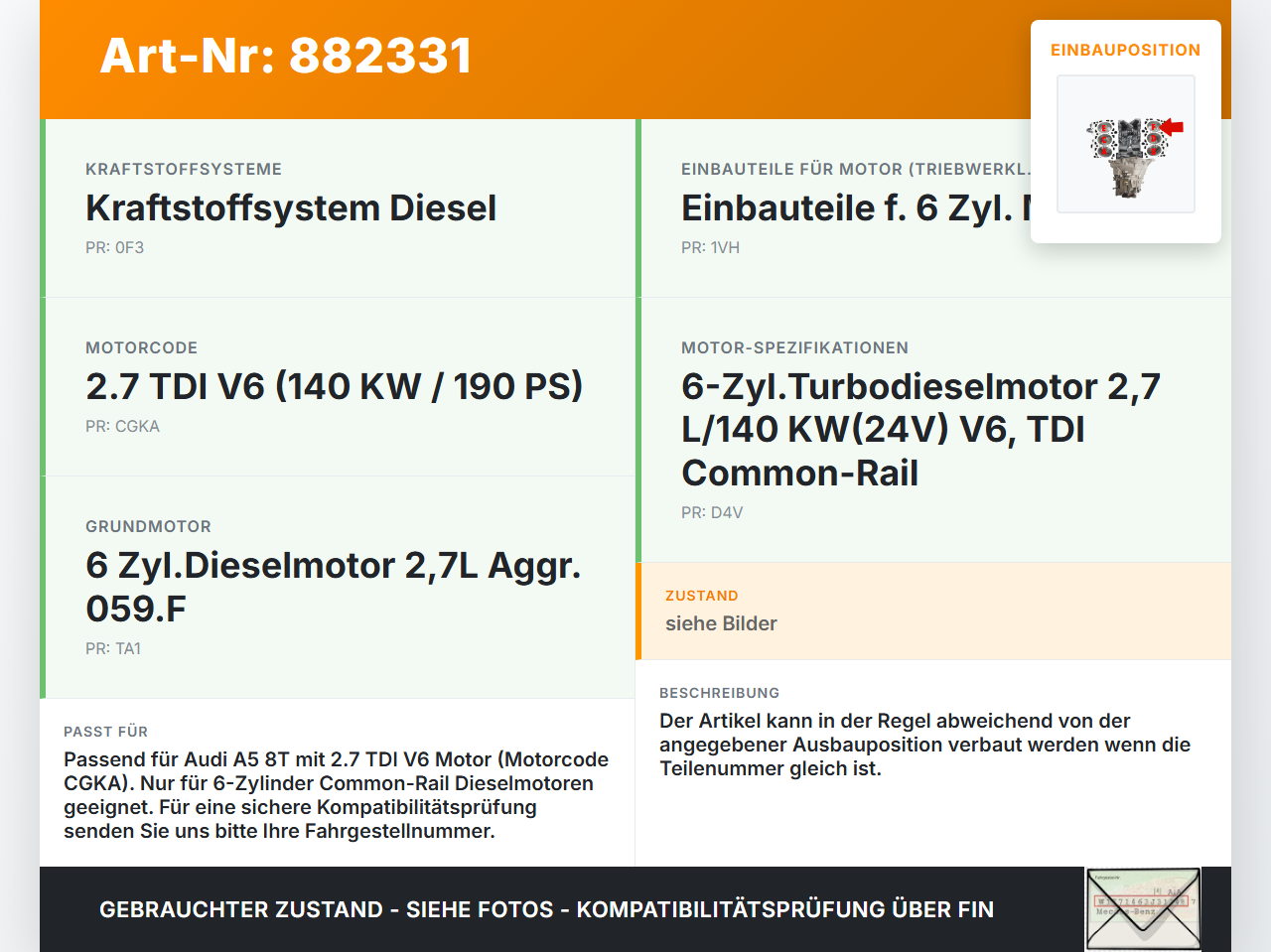Viewport: 1271px width, 952px height.
Task: Open the engine Einbauposition thumbnail image
Action: pyautogui.click(x=1126, y=144)
